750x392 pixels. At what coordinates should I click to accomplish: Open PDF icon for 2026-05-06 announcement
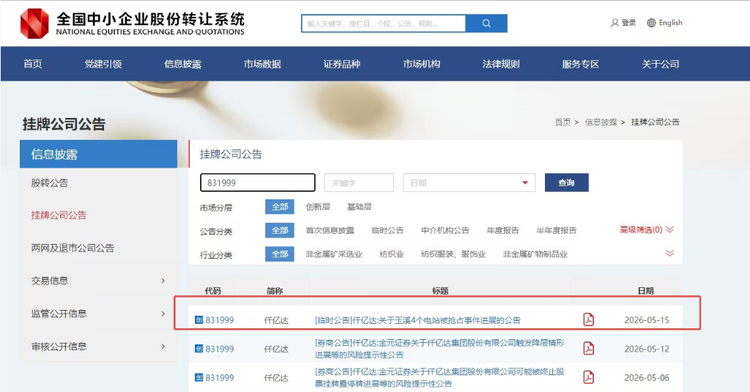[588, 377]
